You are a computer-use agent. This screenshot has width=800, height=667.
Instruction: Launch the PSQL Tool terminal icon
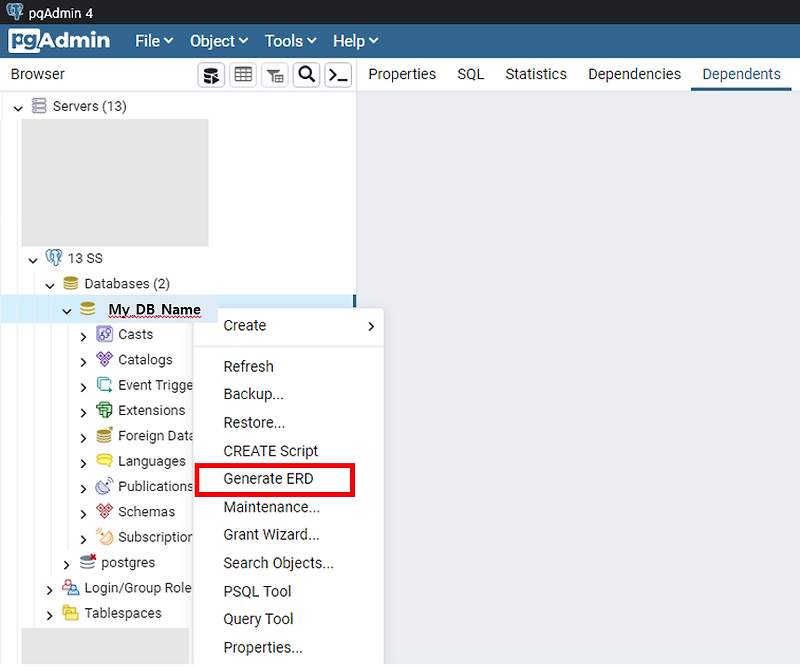click(x=338, y=74)
